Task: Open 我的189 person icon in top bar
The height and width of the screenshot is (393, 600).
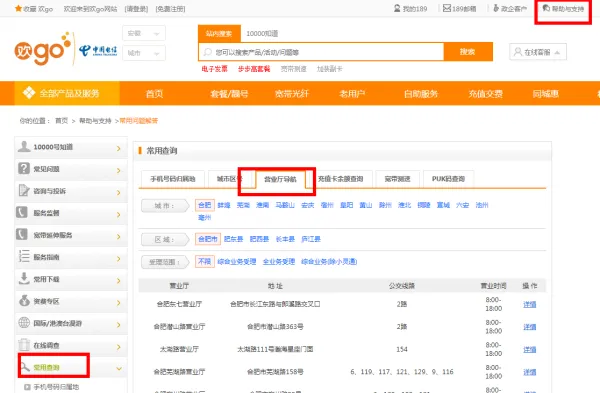Action: (397, 8)
